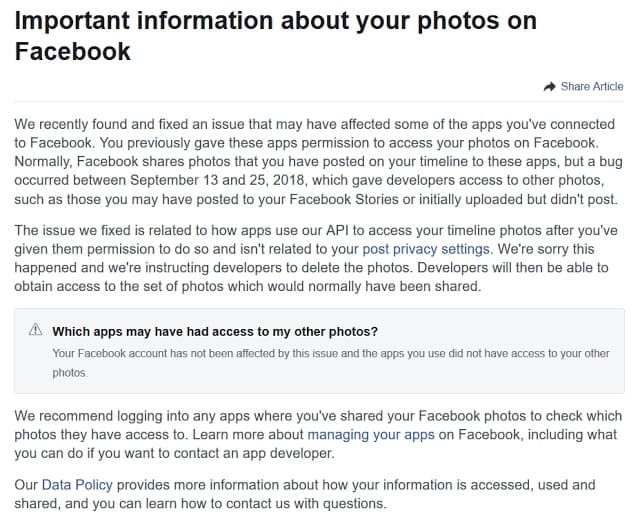This screenshot has width=640, height=520.
Task: Click the "Important information about your photos" title
Action: click(275, 21)
